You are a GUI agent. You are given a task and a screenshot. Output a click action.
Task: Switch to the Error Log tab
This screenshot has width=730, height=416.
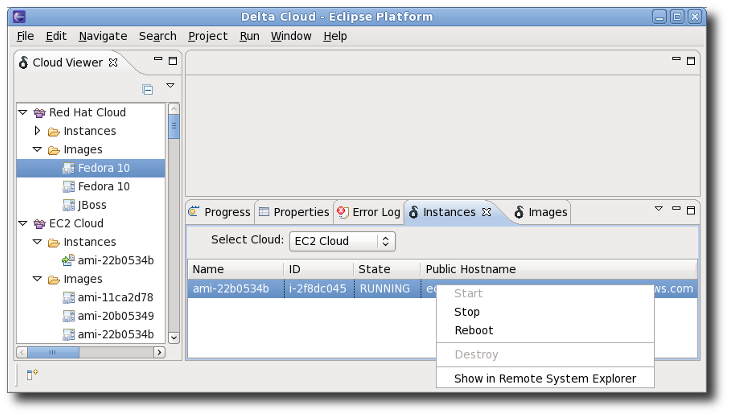pyautogui.click(x=369, y=212)
